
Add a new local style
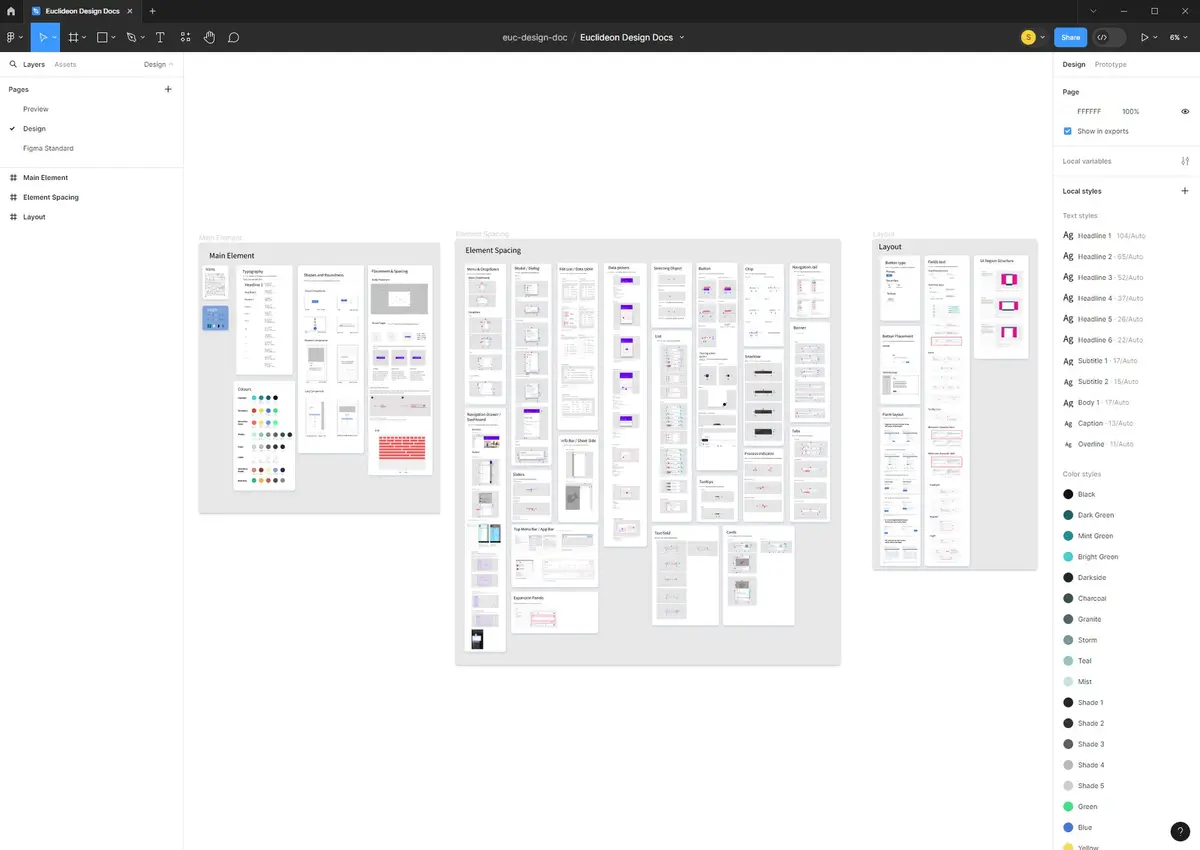pos(1185,191)
